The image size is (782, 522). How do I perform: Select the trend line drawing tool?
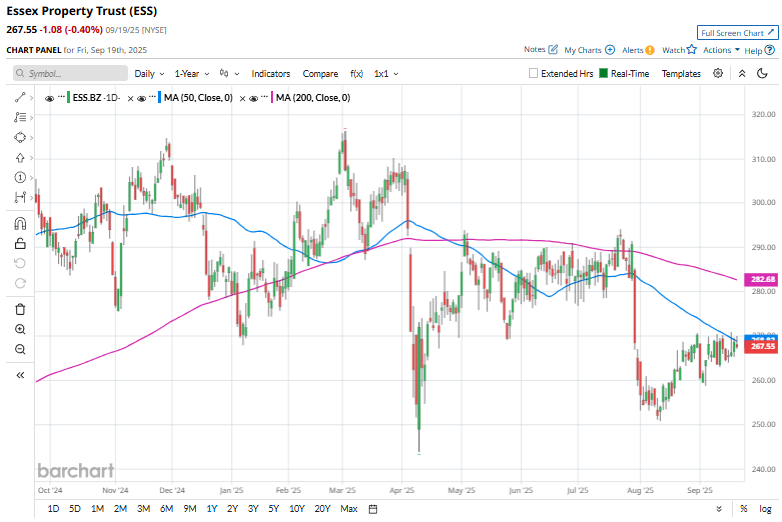20,97
